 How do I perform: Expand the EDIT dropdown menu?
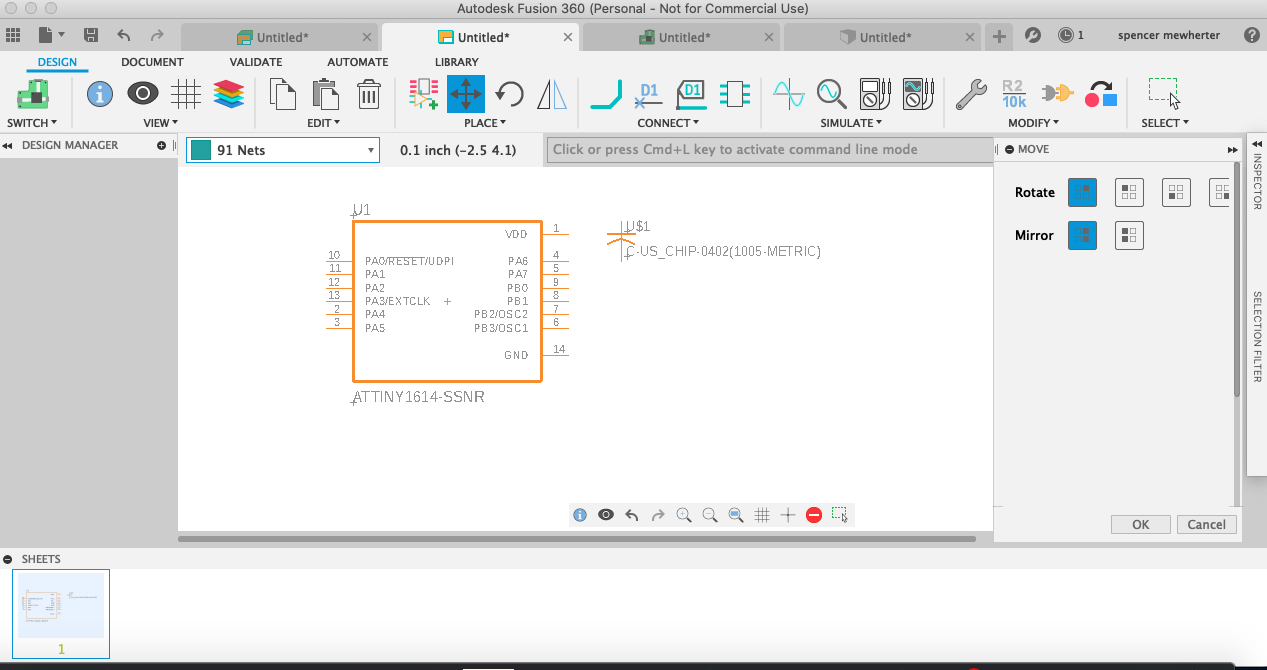(324, 123)
